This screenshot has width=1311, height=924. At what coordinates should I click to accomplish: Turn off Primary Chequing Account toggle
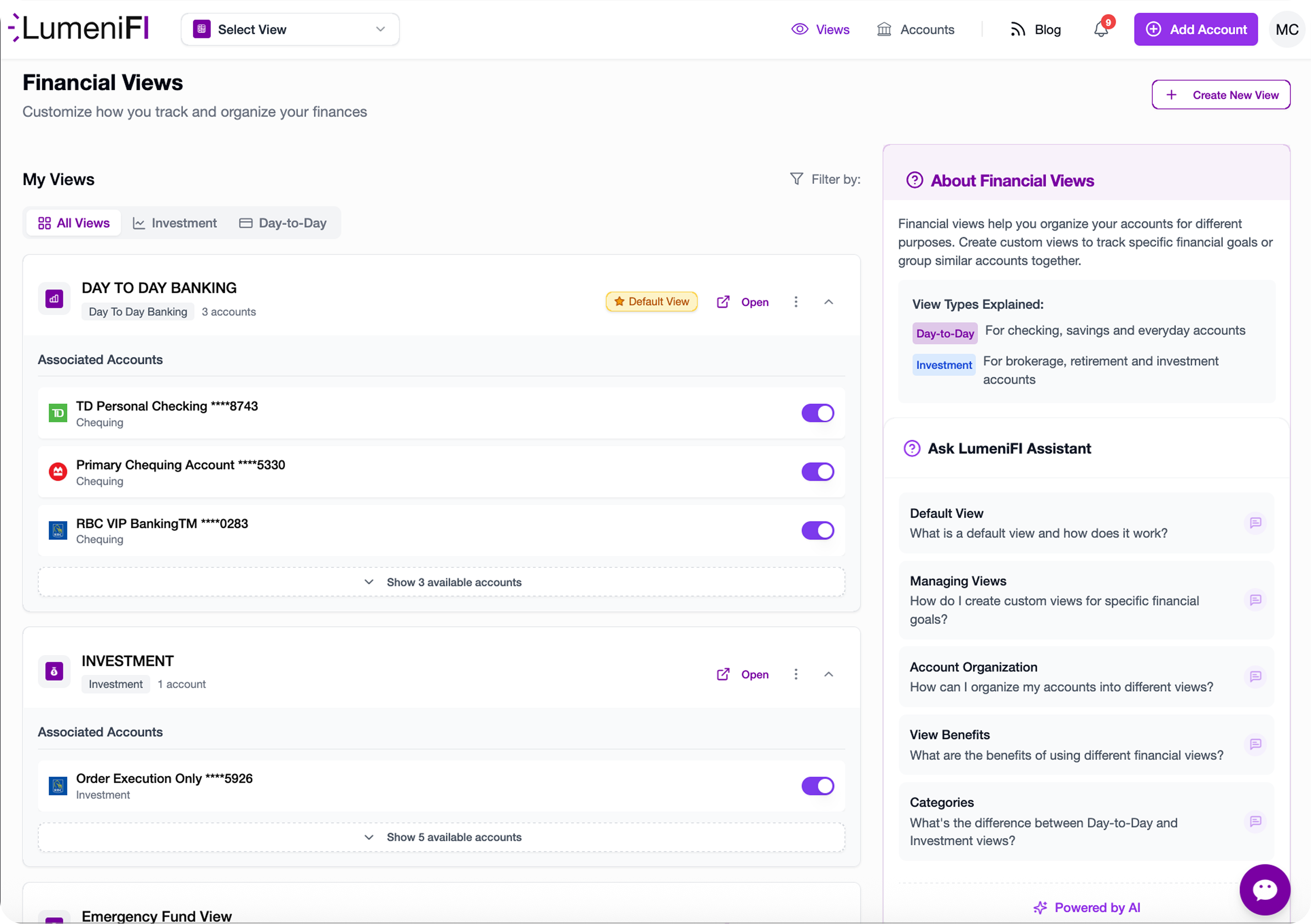click(x=818, y=471)
